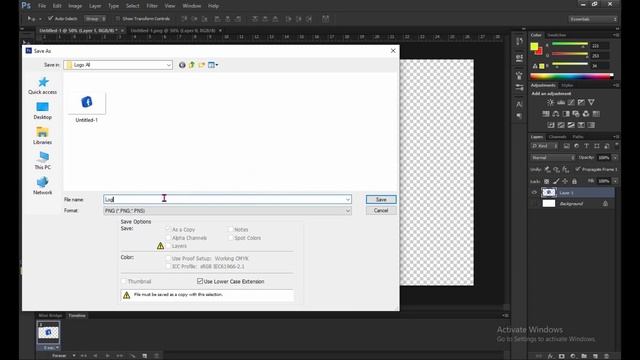
Task: Open the Layer menu
Action: pyautogui.click(x=95, y=6)
